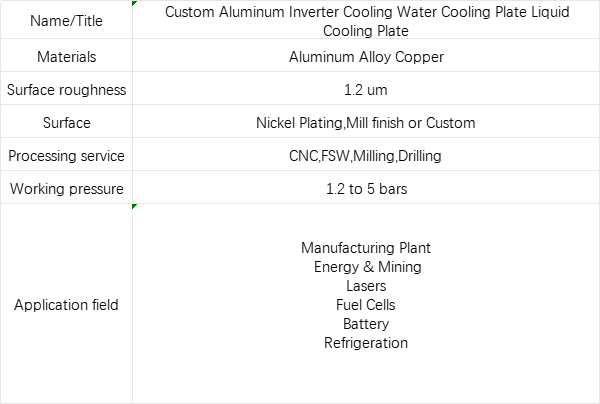
Task: Select the Name/Title label cell
Action: point(67,20)
